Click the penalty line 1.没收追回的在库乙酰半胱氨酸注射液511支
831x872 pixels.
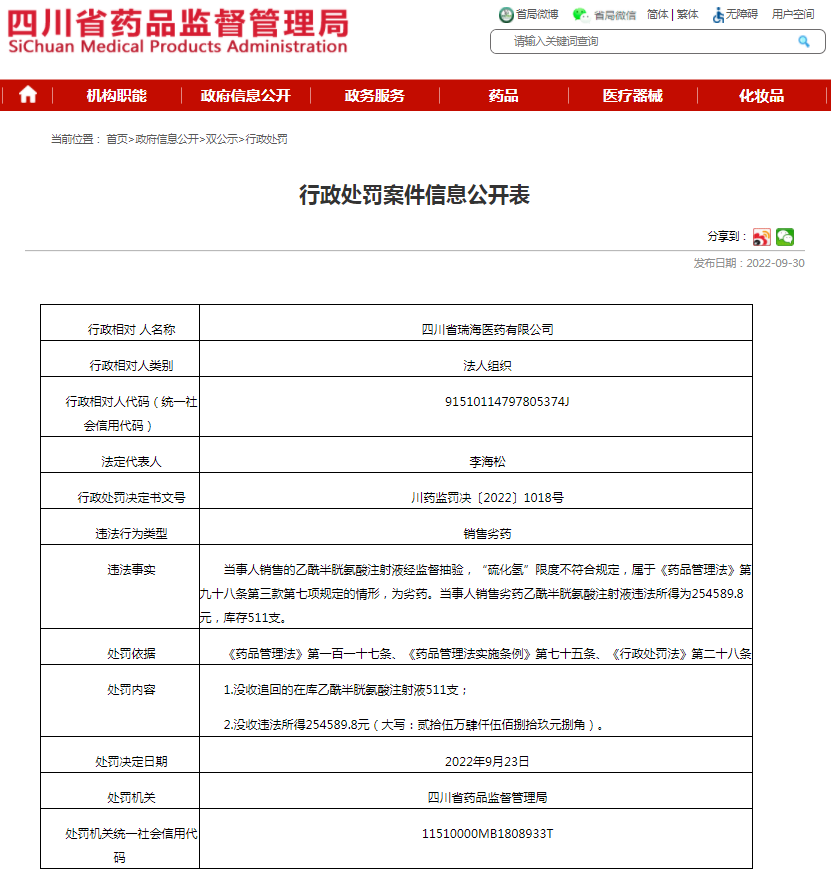coord(345,690)
